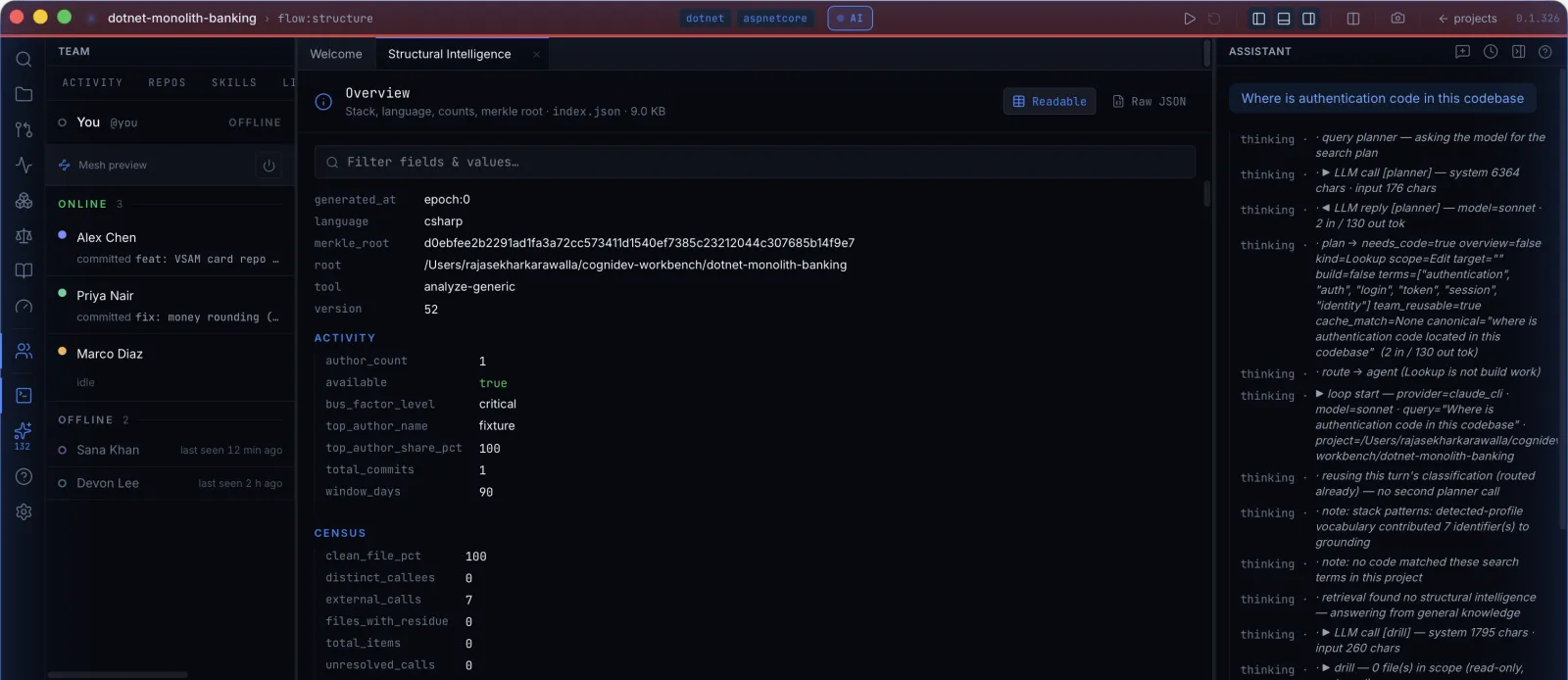Open the three-cubes modules icon in sidebar
This screenshot has height=680, width=1568.
(x=24, y=200)
